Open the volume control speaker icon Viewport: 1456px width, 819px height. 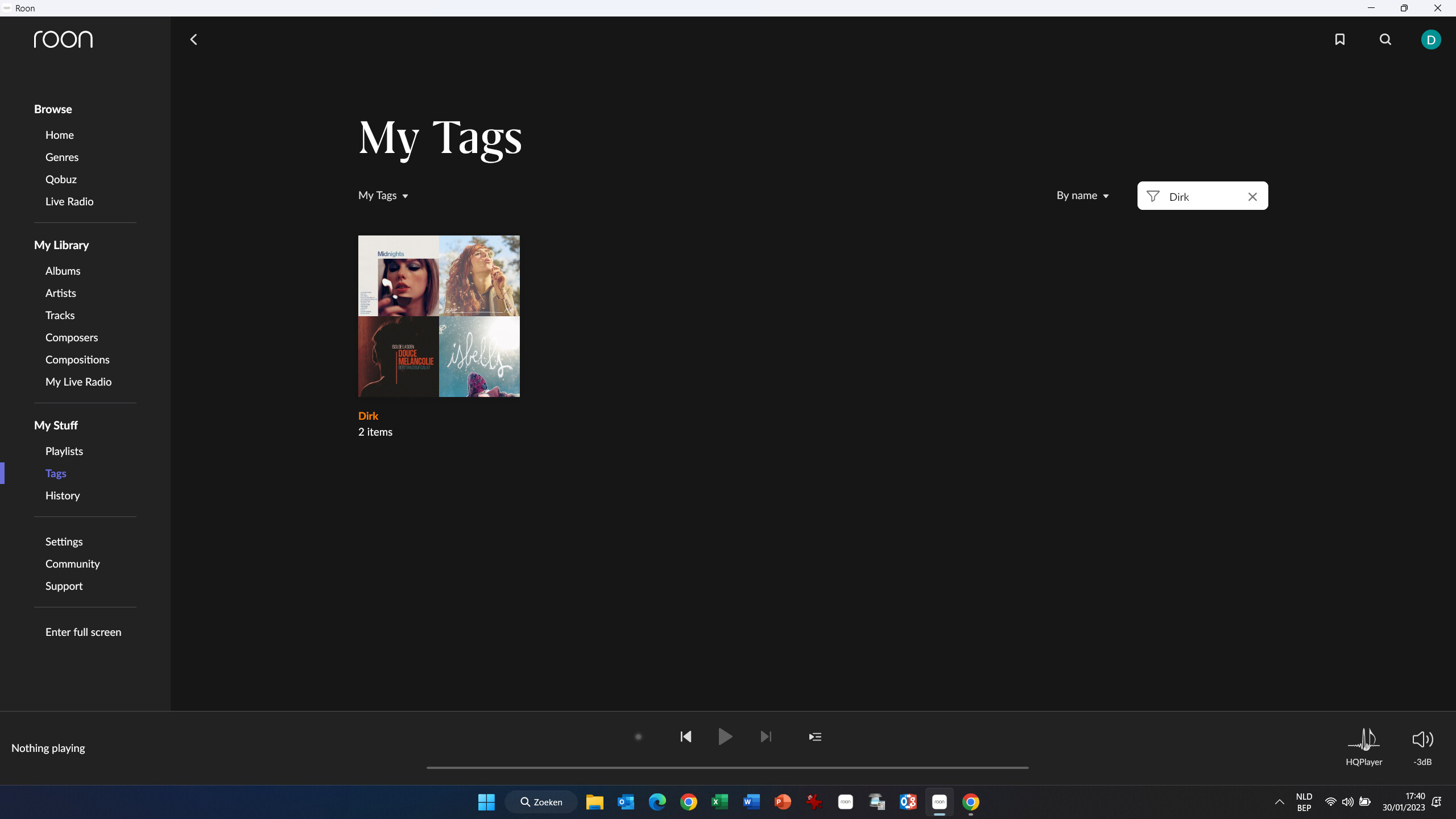(x=1422, y=739)
